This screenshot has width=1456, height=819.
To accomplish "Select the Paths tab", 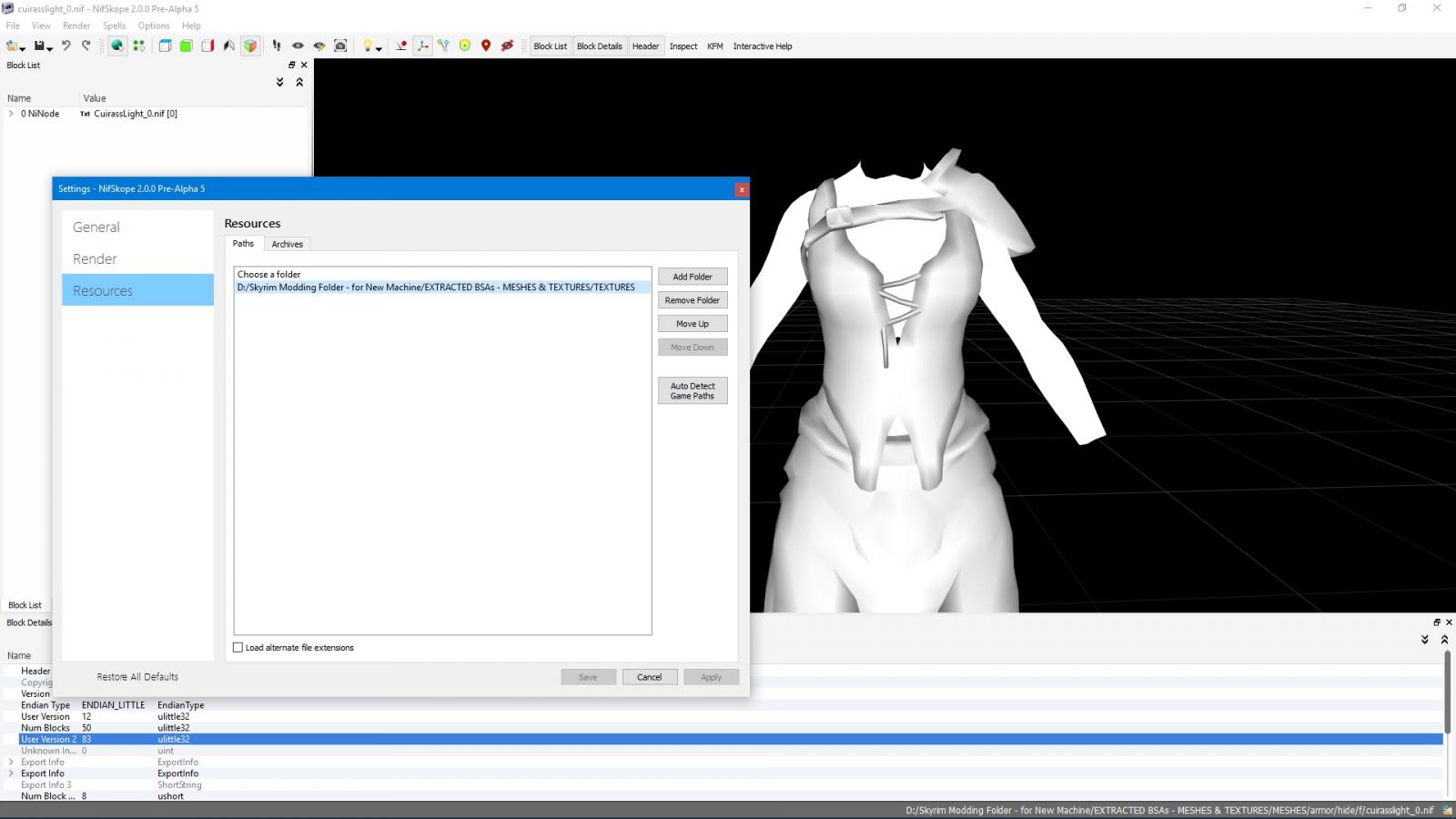I will [243, 244].
